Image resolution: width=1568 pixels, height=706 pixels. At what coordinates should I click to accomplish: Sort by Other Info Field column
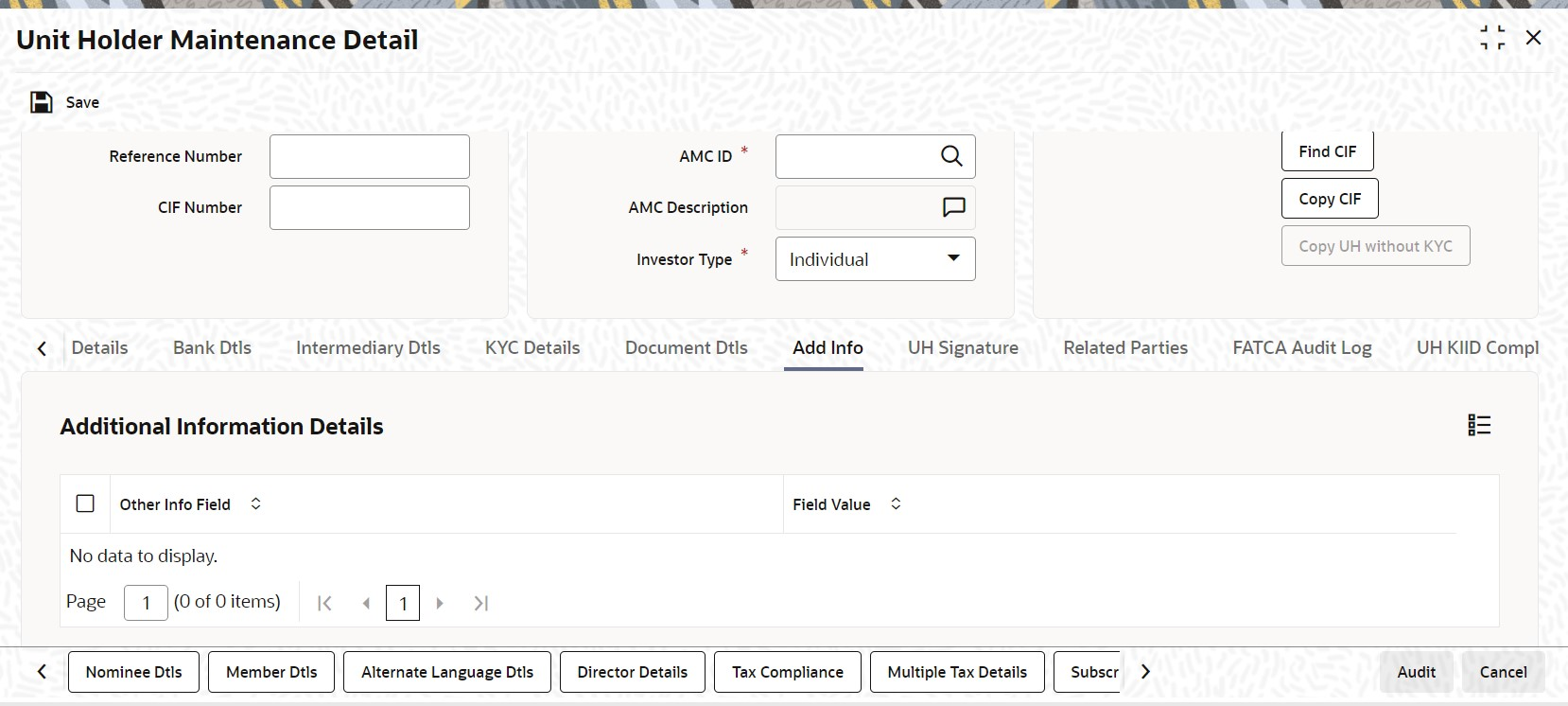tap(255, 504)
